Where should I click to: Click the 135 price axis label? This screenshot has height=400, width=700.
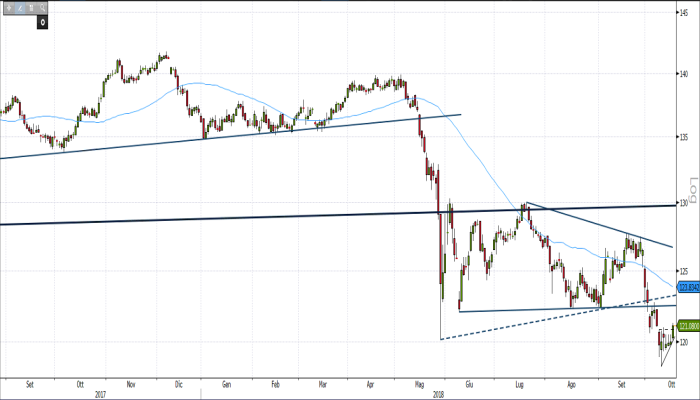(685, 137)
